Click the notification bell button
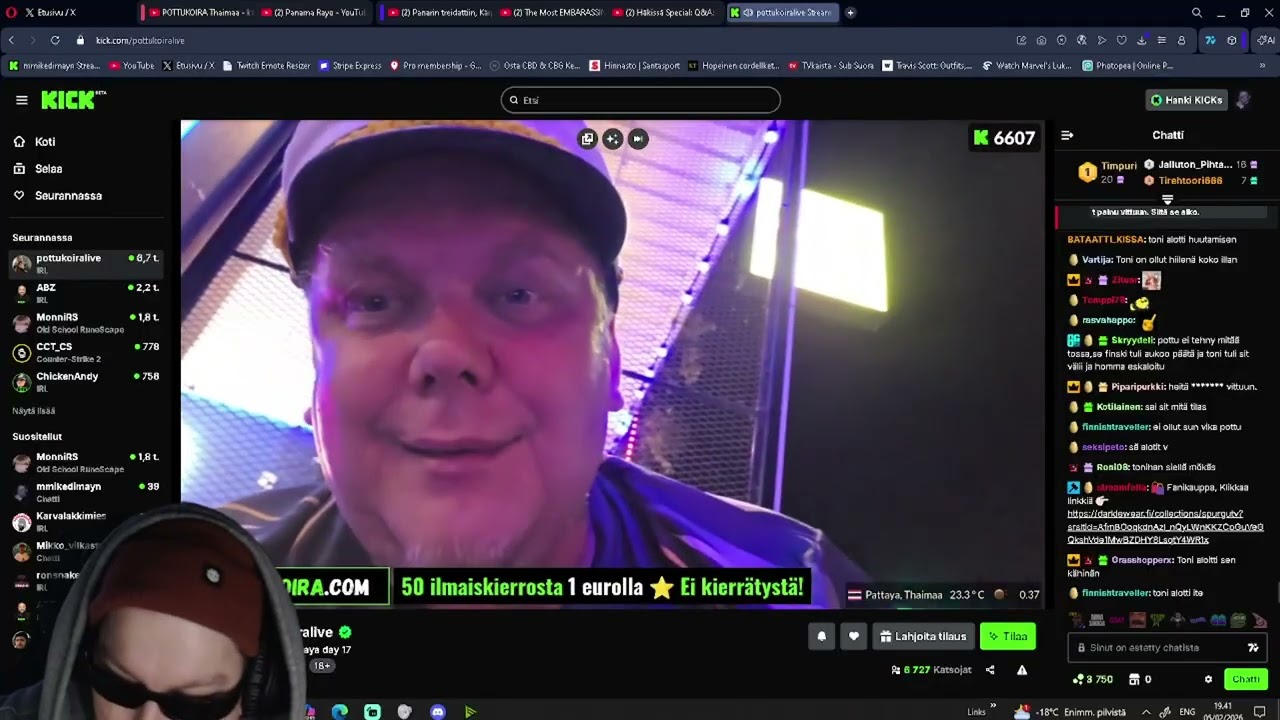 coord(821,636)
